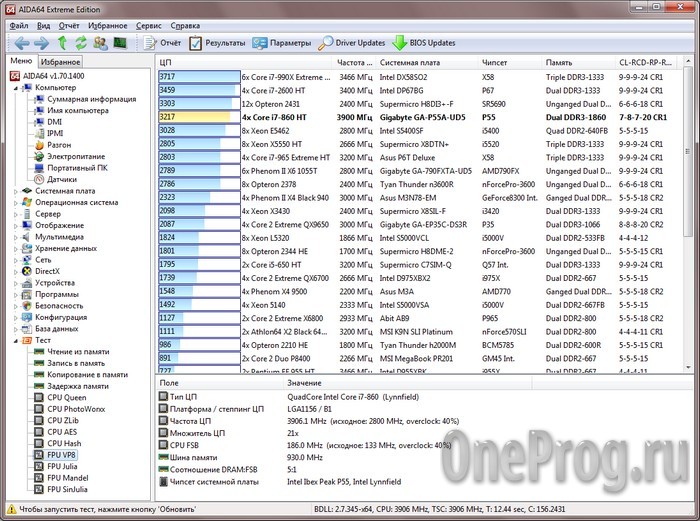Screen dimensions: 700x521
Task: Sort by Чипсет column header
Action: pyautogui.click(x=510, y=63)
